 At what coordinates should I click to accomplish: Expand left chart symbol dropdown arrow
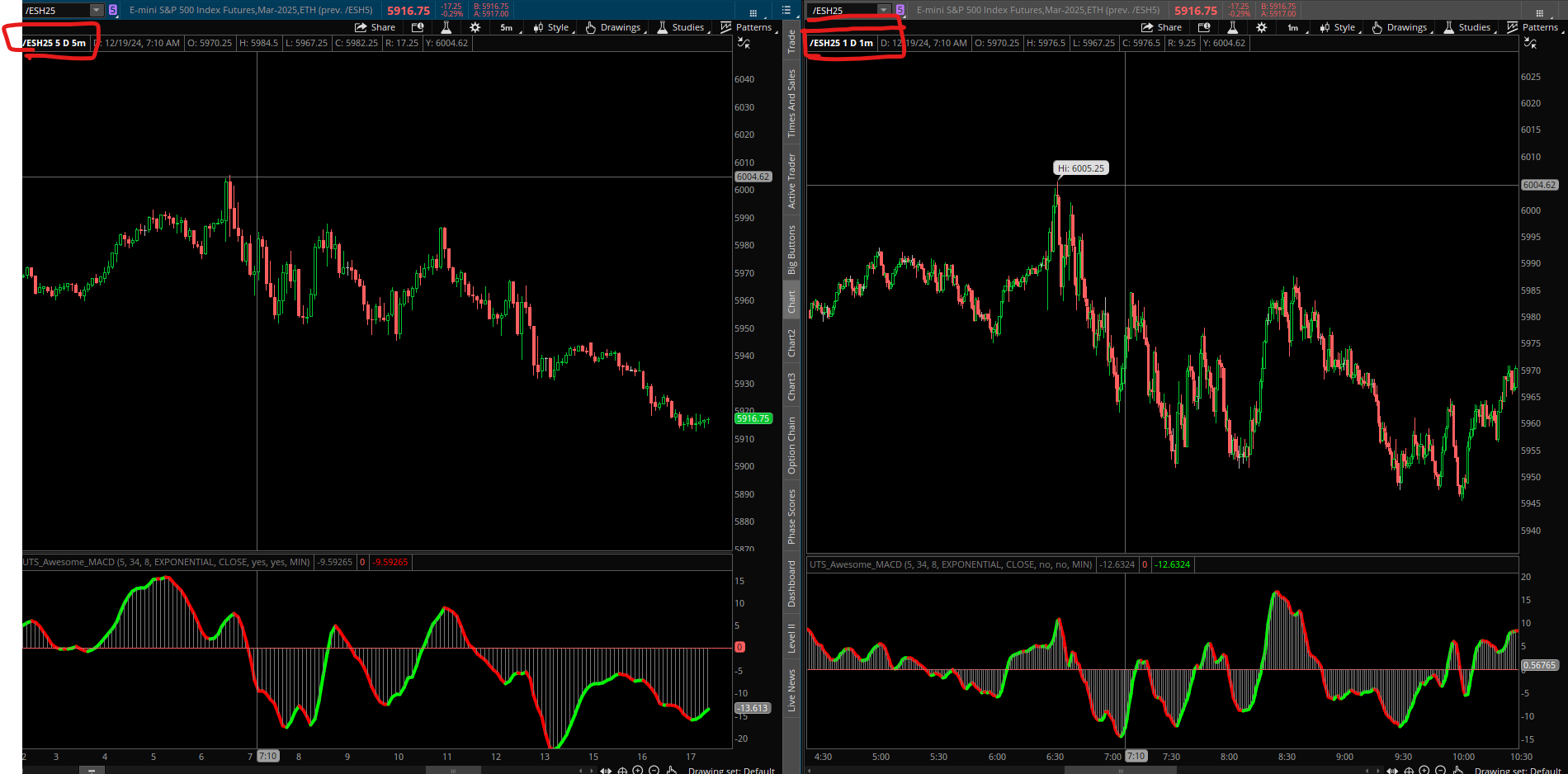pyautogui.click(x=97, y=10)
